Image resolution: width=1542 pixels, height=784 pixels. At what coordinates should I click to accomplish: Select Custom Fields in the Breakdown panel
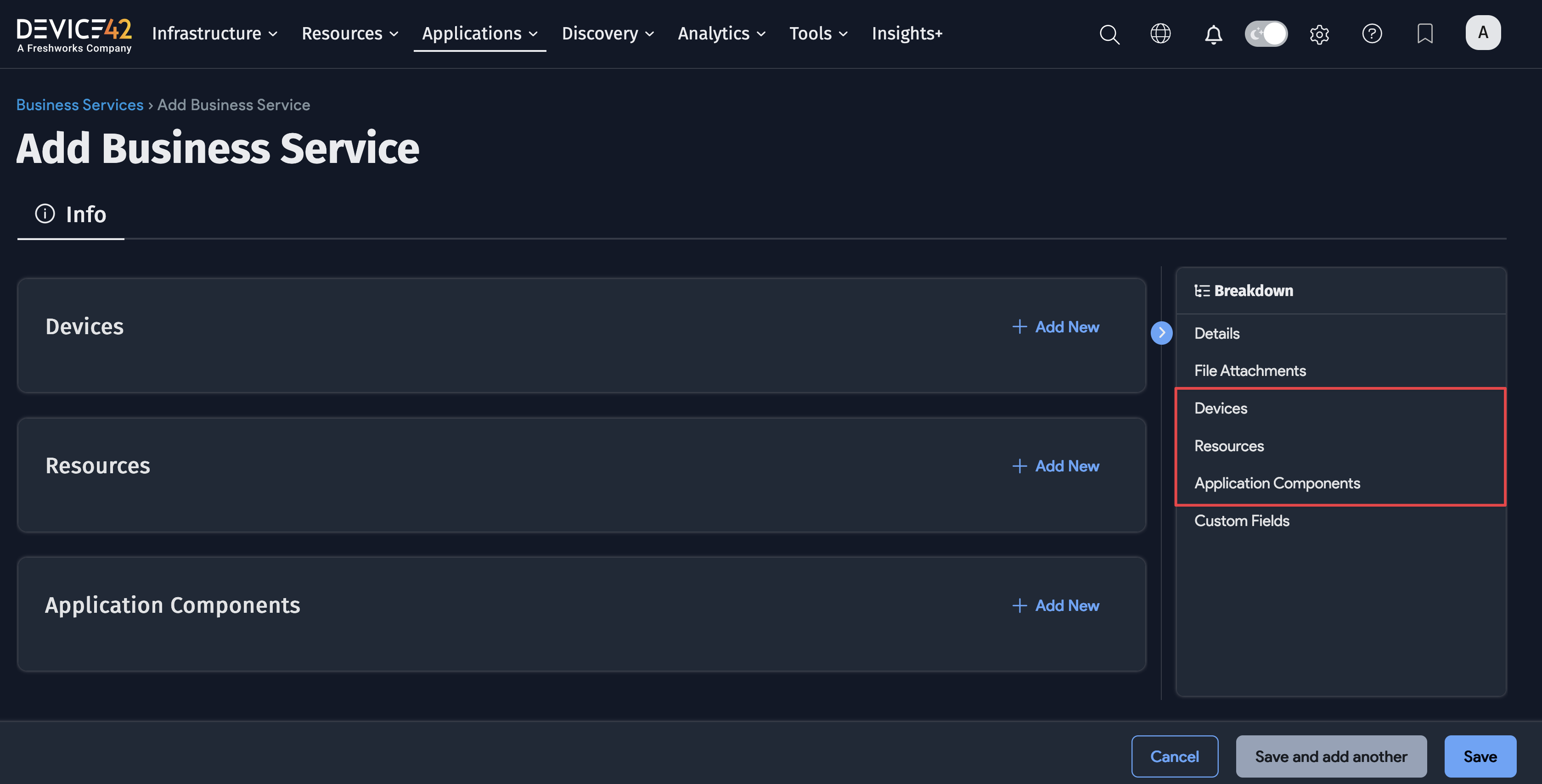(x=1242, y=520)
